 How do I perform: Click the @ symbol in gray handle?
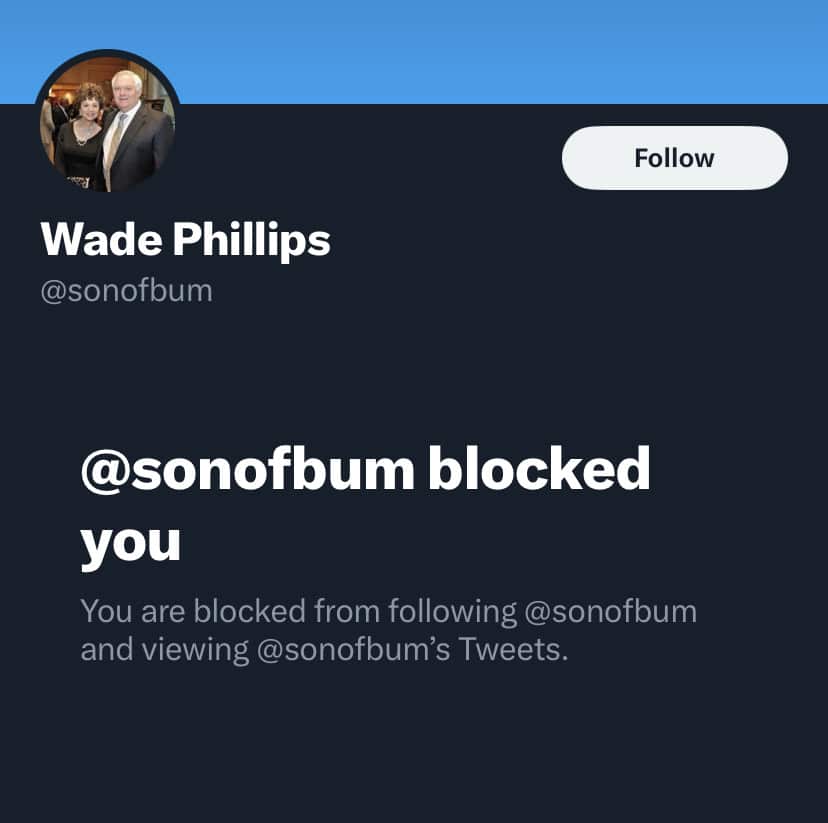click(53, 292)
